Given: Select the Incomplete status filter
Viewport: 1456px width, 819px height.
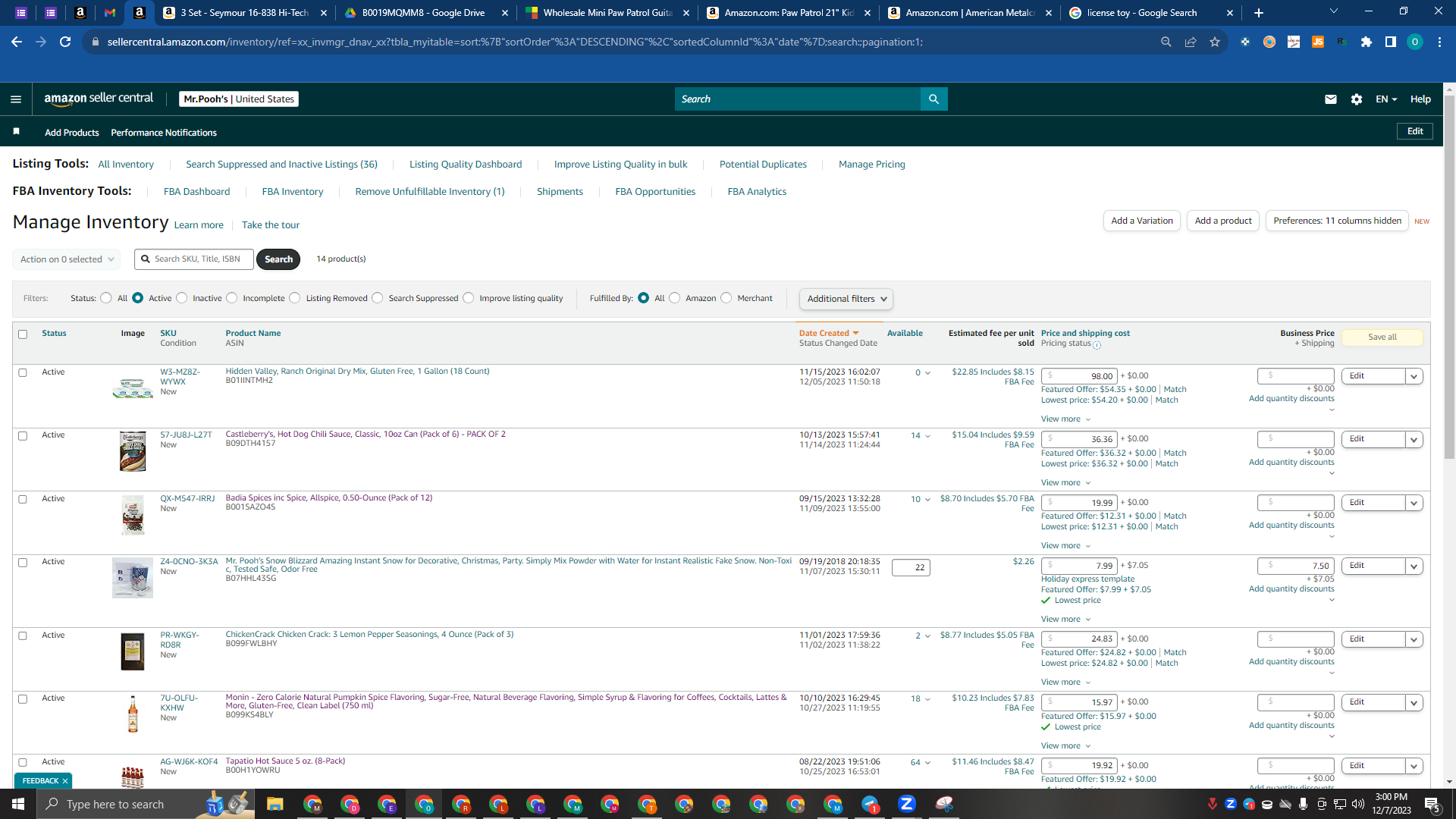Looking at the screenshot, I should click(x=232, y=298).
